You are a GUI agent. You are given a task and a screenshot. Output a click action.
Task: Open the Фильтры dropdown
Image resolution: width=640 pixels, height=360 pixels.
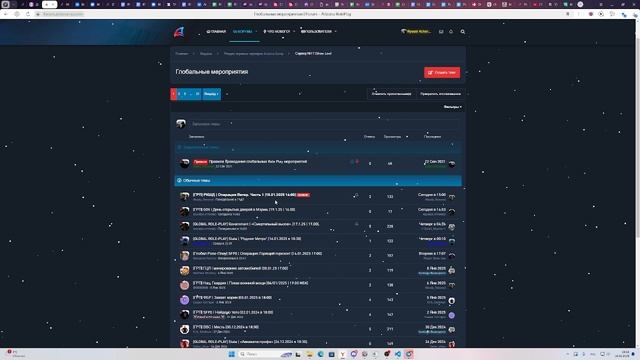453,107
